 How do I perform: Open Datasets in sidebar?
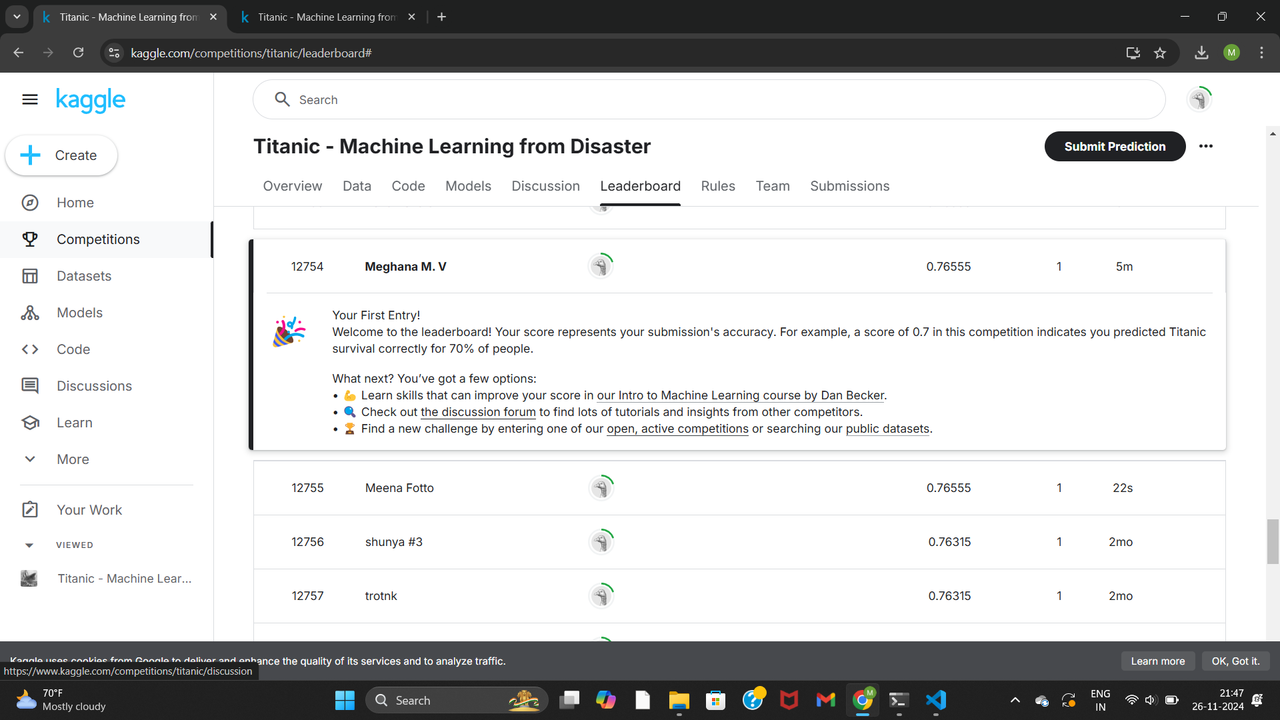[84, 276]
